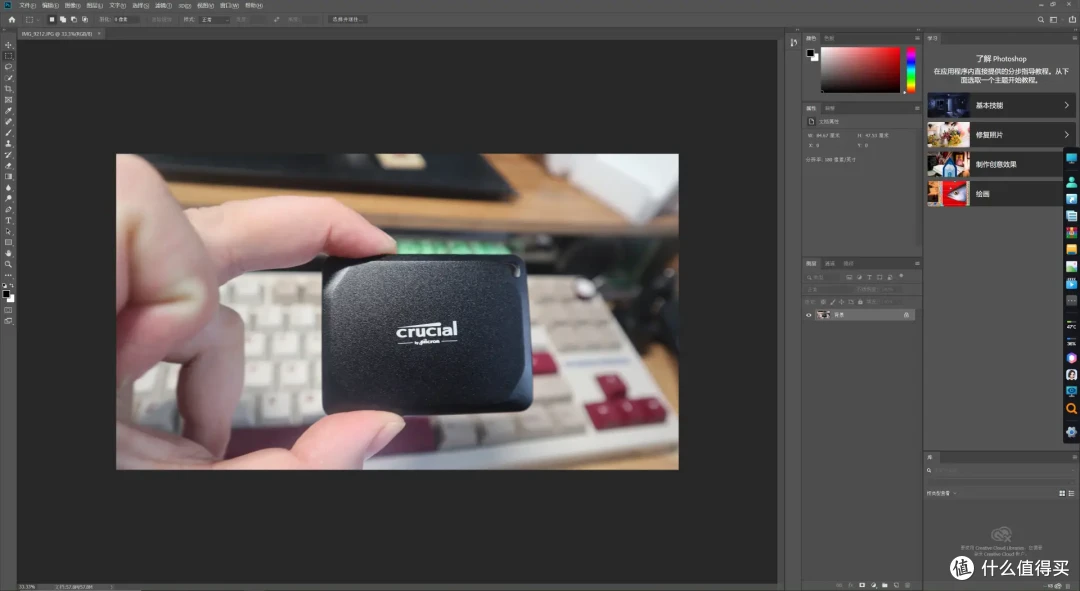
Task: Select the Spot Healing Brush tool
Action: (x=8, y=122)
